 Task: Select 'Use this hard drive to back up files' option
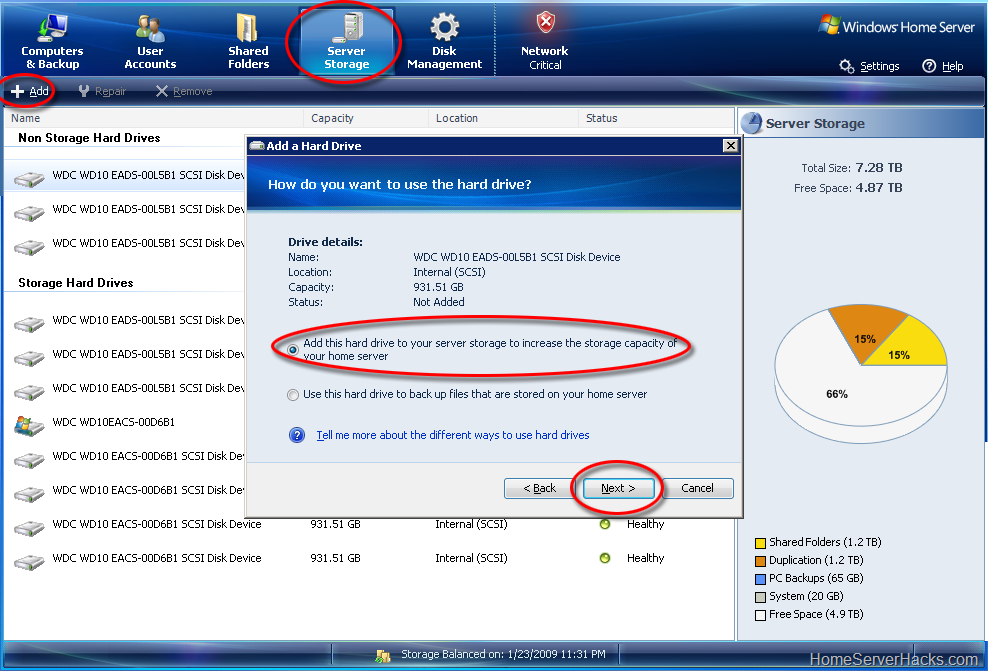coord(293,395)
